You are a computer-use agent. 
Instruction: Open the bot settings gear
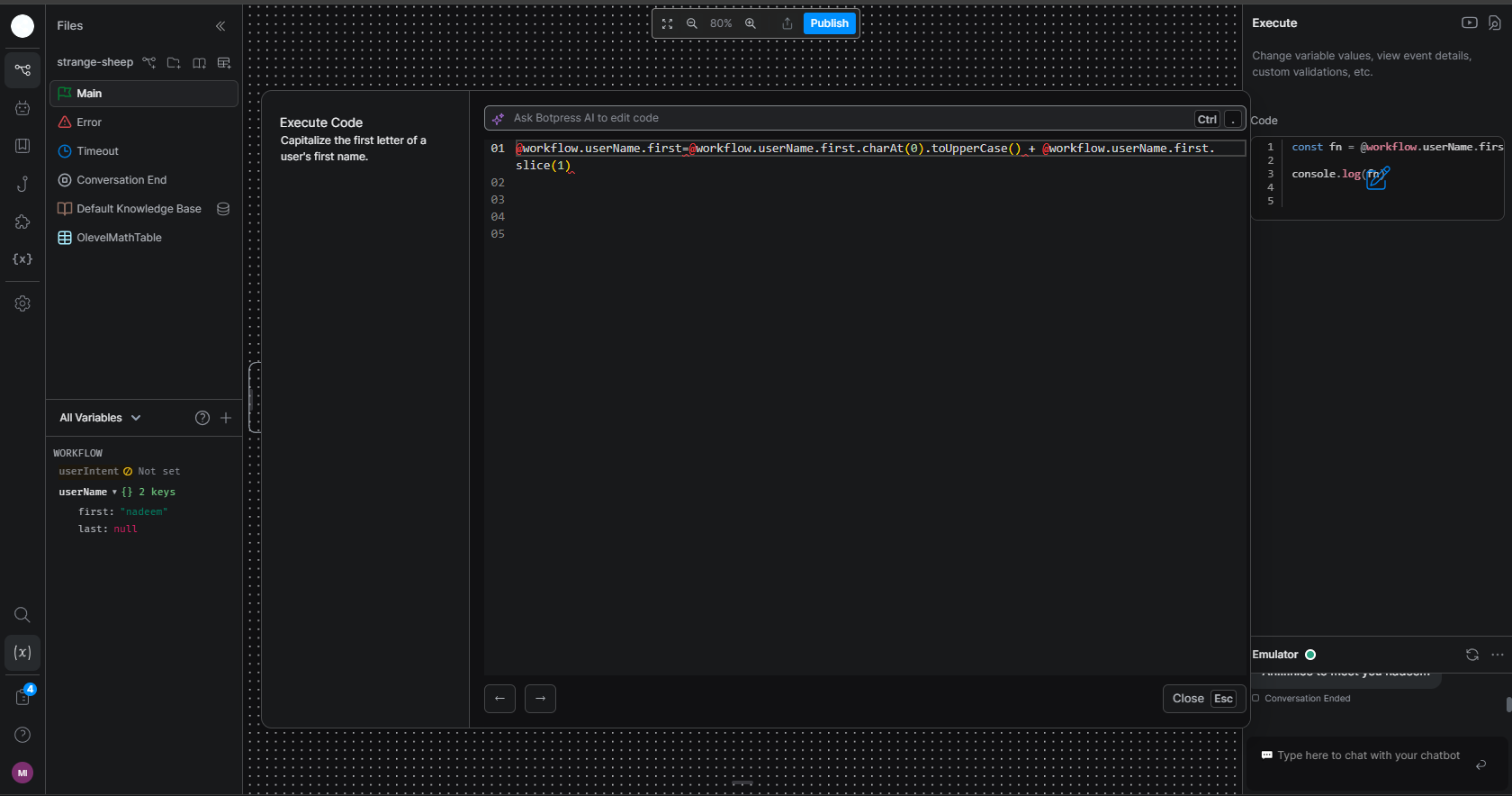click(x=22, y=303)
